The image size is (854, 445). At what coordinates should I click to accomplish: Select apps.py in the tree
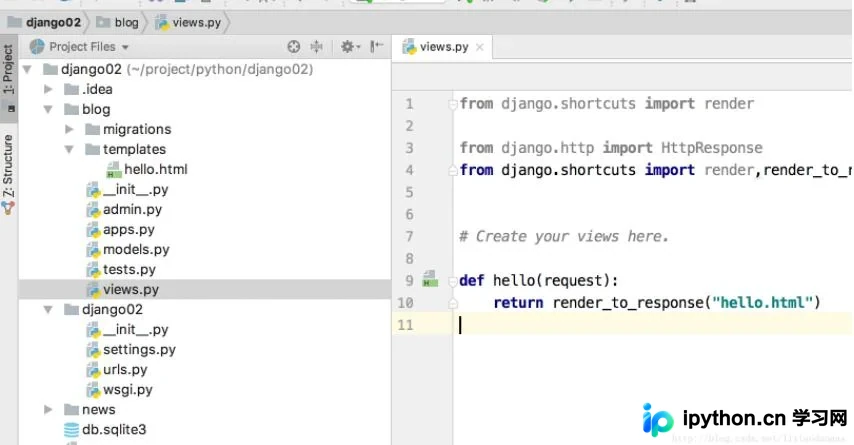129,229
